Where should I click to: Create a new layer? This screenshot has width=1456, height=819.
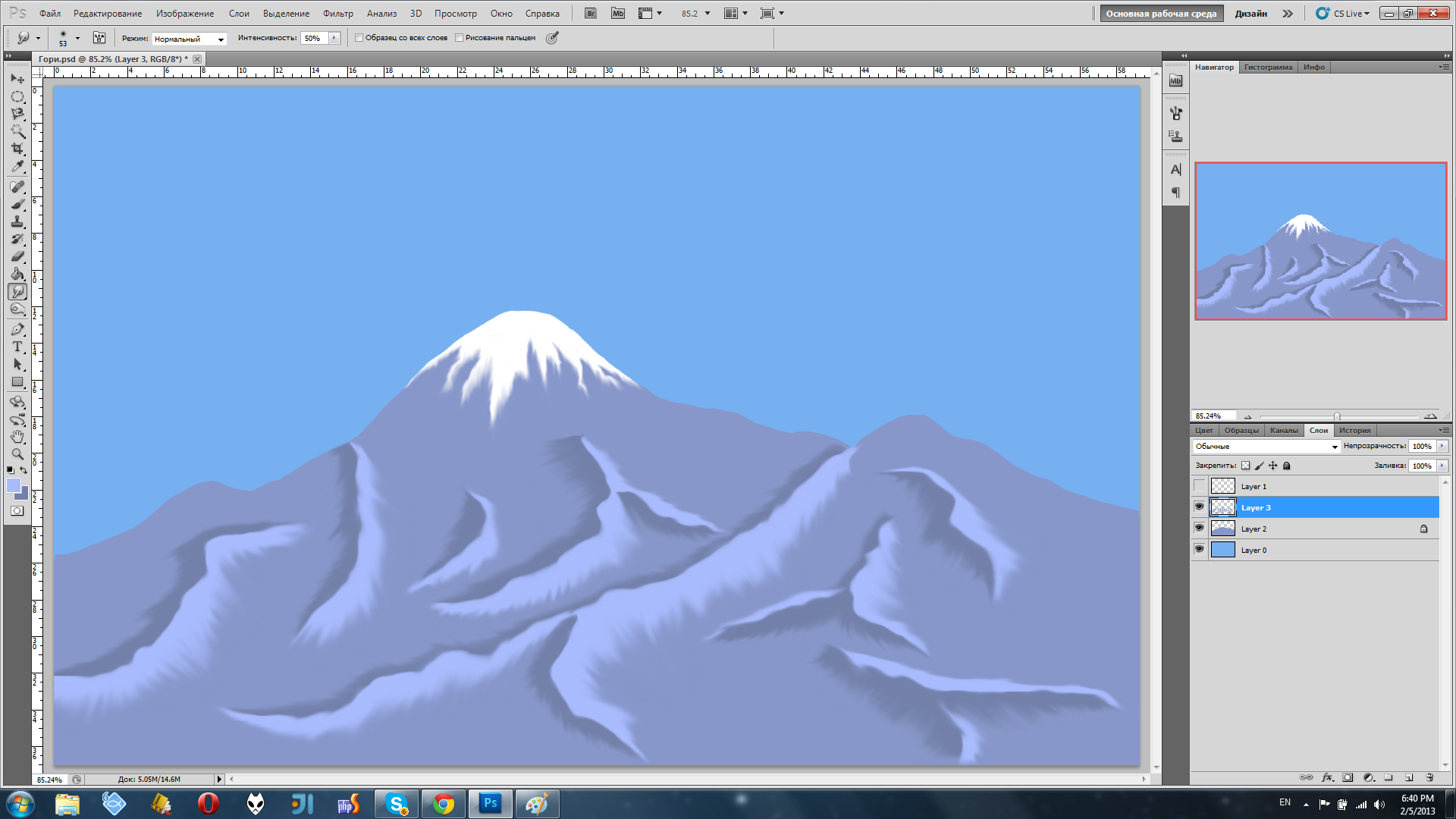pyautogui.click(x=1409, y=777)
